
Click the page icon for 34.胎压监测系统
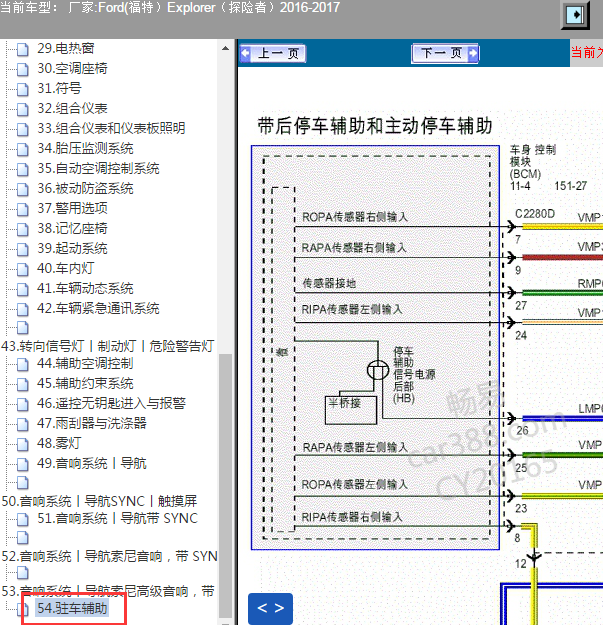[23, 149]
